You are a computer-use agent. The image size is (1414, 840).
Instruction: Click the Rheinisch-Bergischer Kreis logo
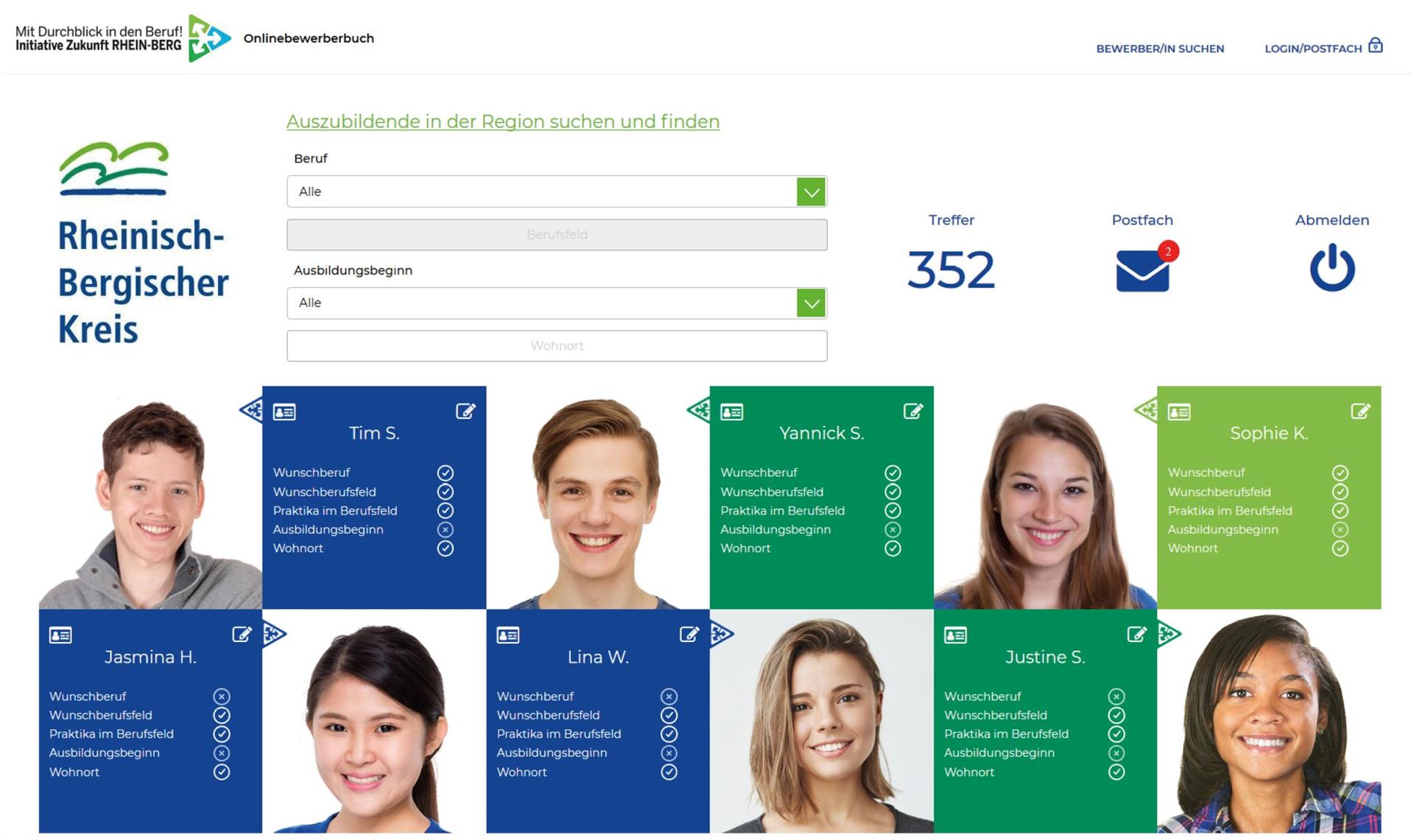point(143,244)
